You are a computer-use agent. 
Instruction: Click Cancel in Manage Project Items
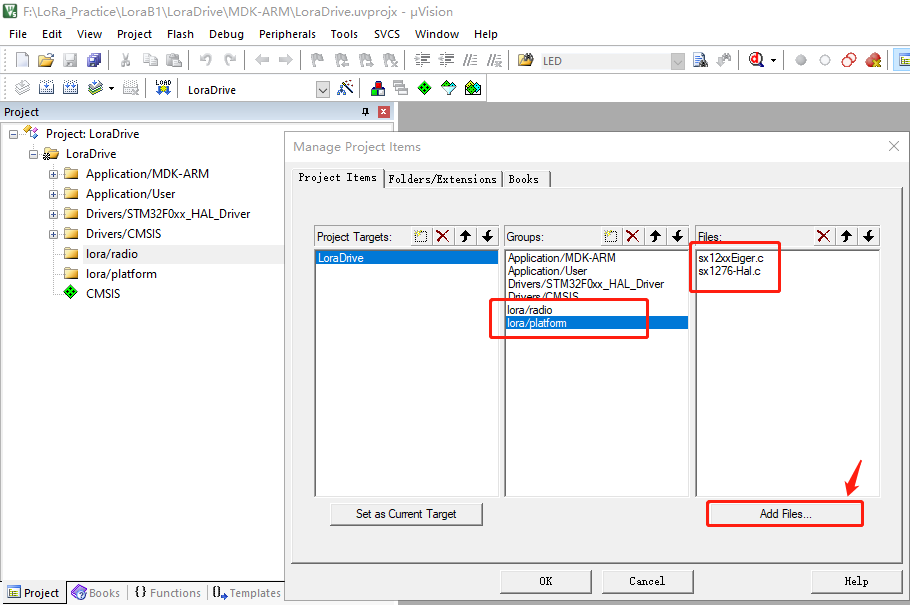click(x=647, y=581)
